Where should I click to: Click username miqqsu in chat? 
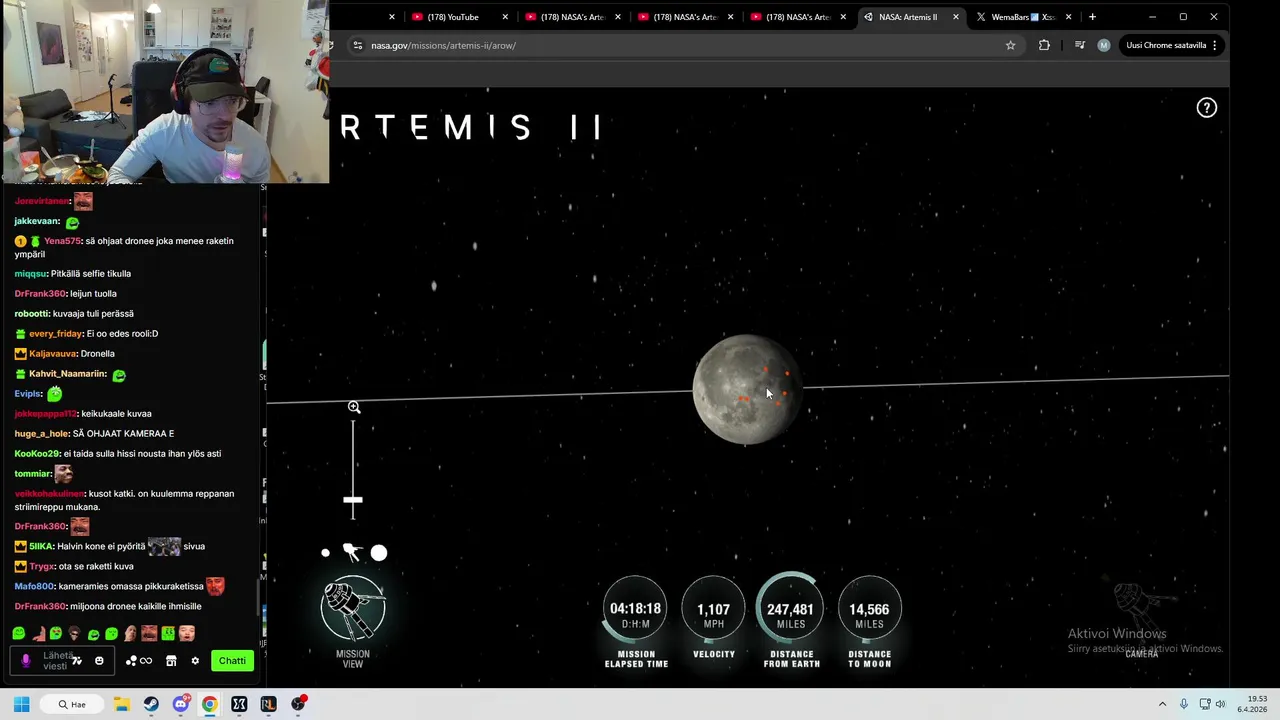click(30, 274)
